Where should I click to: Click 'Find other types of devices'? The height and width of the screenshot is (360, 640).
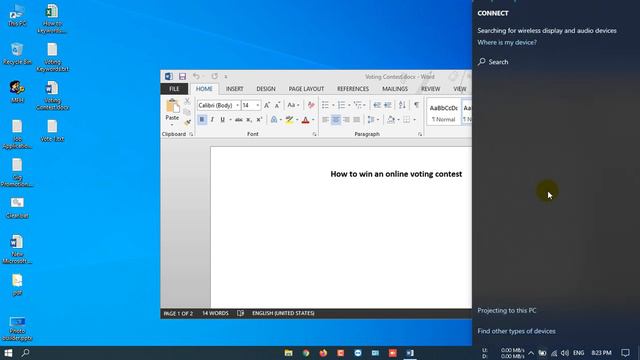[516, 331]
